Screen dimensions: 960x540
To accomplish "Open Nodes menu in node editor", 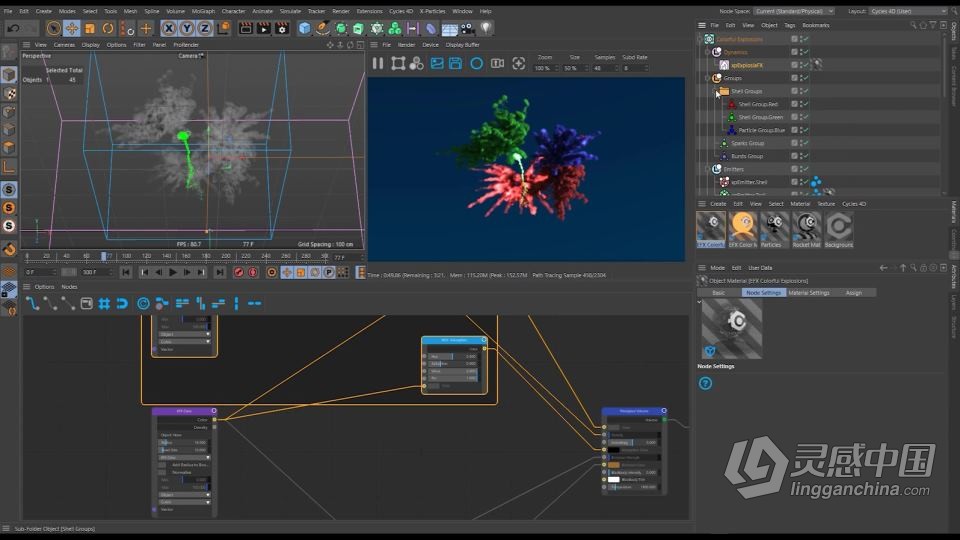I will click(69, 287).
